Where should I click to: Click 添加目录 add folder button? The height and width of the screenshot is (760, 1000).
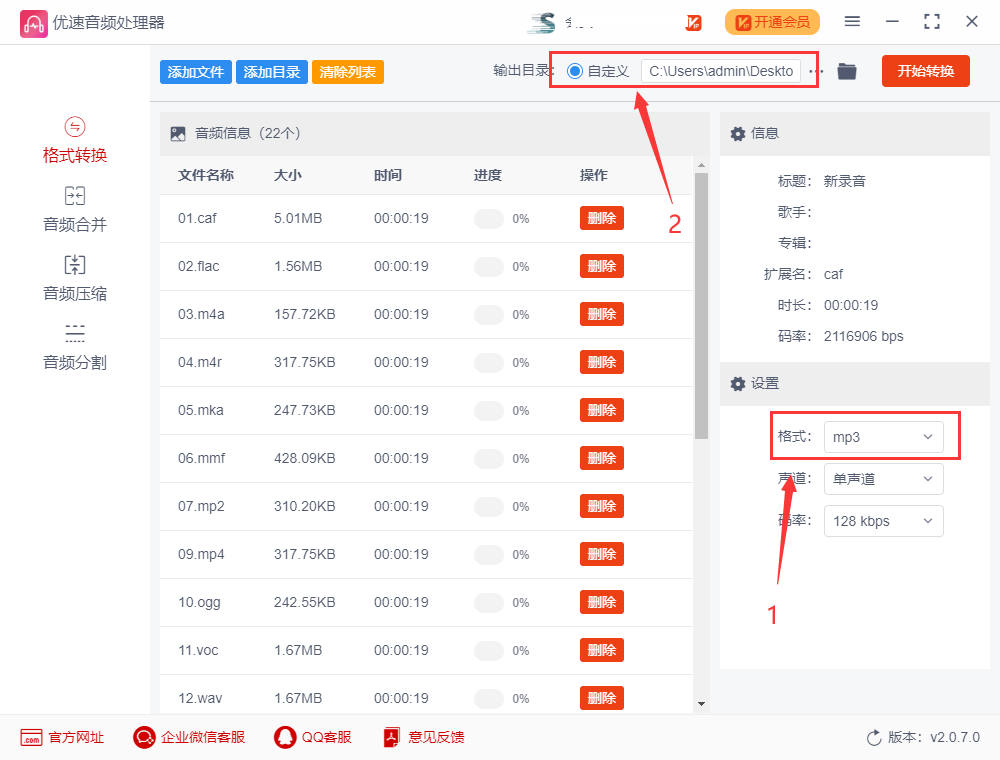(272, 72)
